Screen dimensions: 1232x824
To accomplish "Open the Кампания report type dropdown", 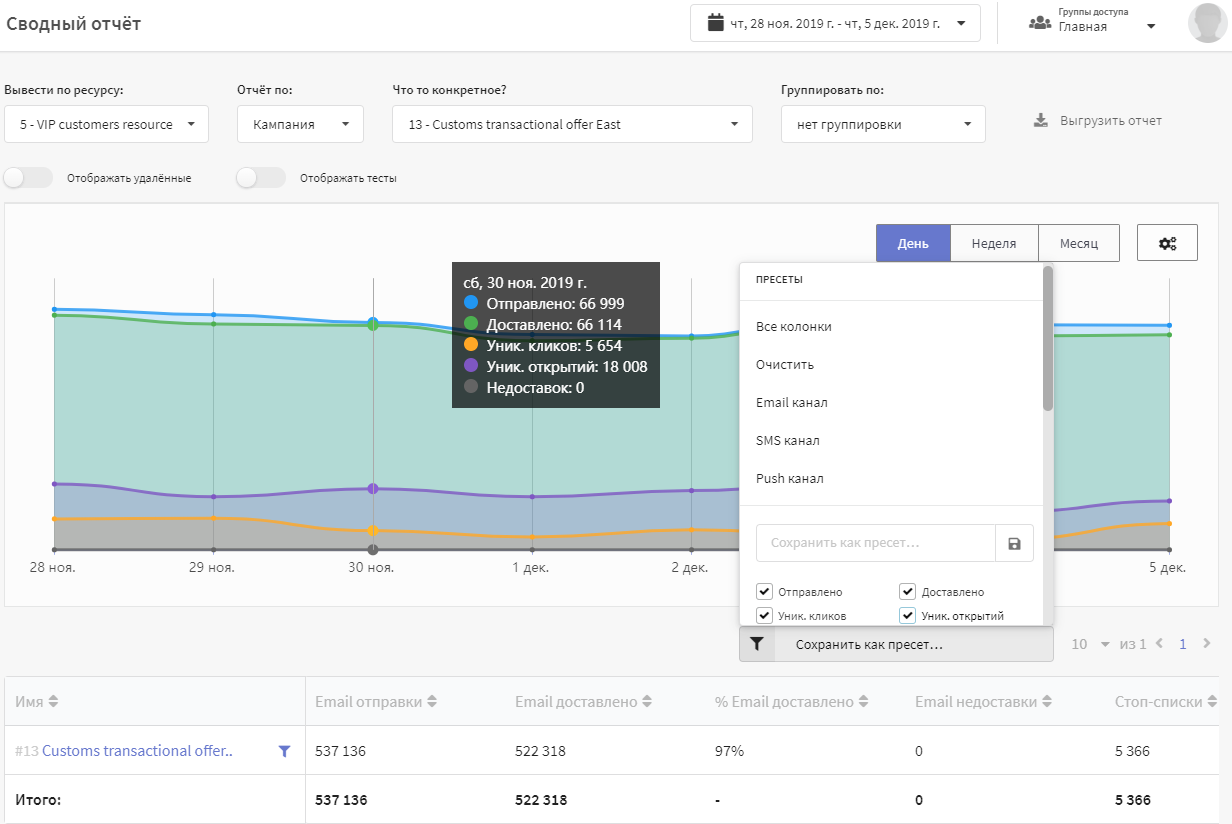I will tap(300, 124).
